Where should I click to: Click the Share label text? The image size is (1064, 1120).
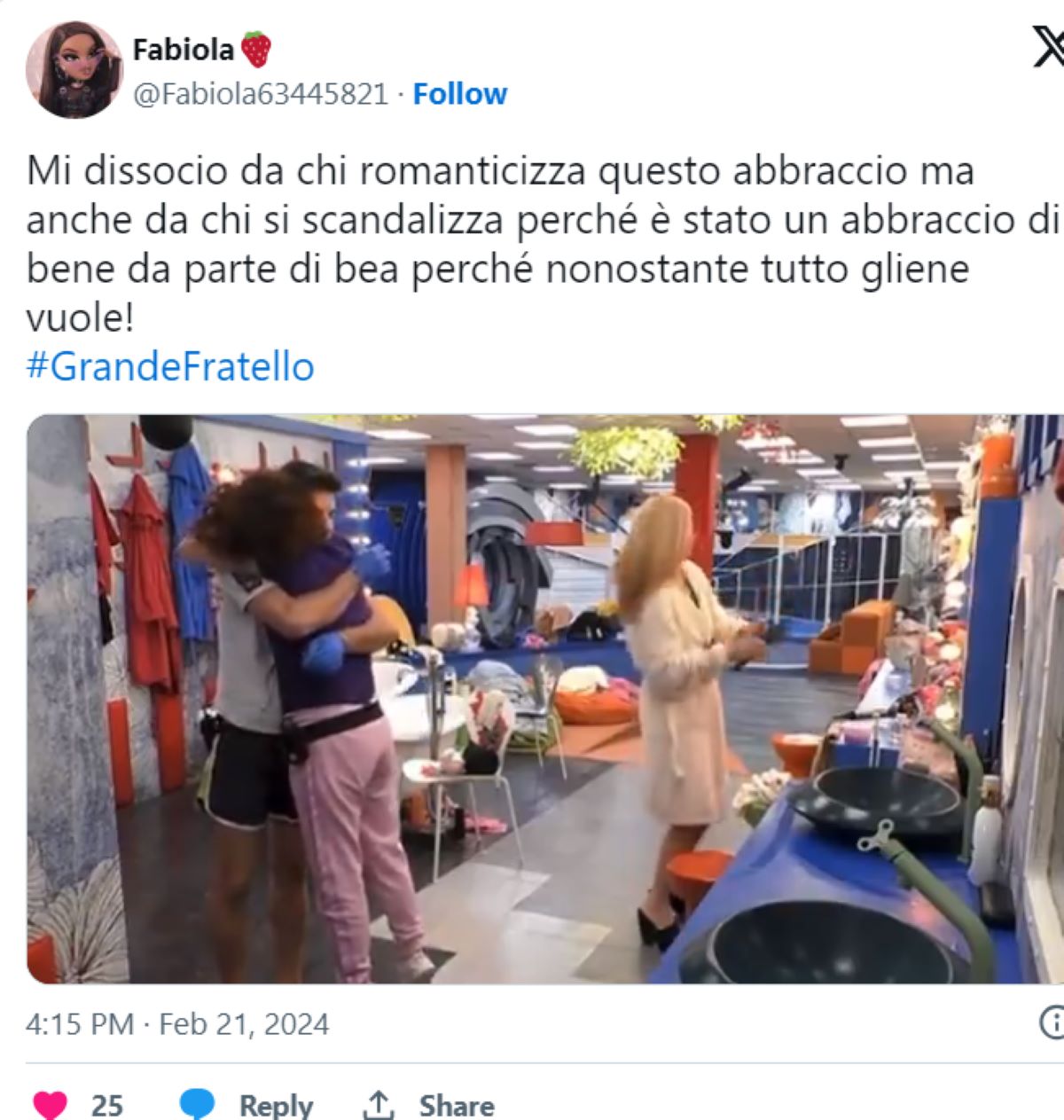457,1105
